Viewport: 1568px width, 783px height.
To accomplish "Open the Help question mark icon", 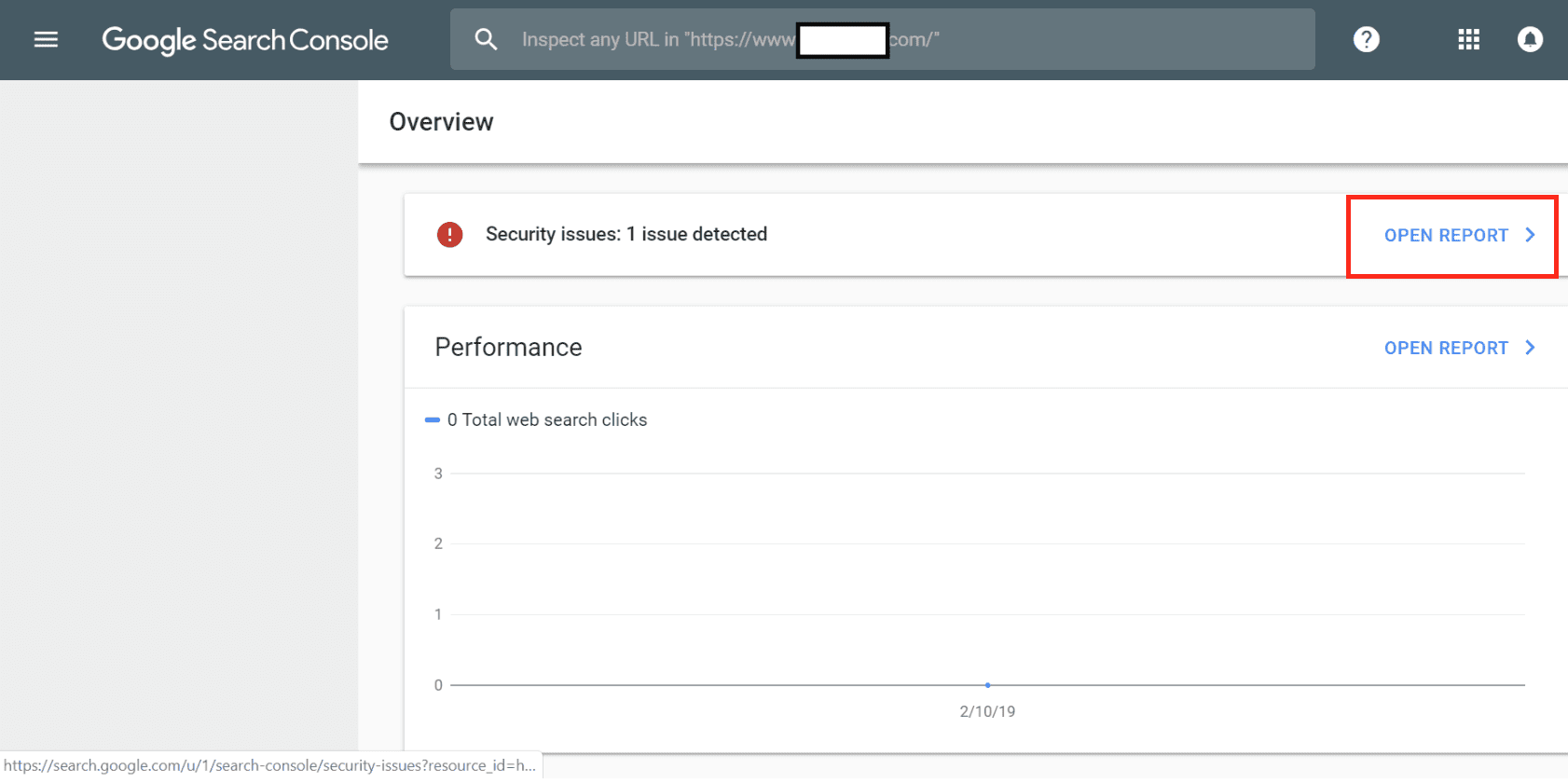I will [1366, 39].
